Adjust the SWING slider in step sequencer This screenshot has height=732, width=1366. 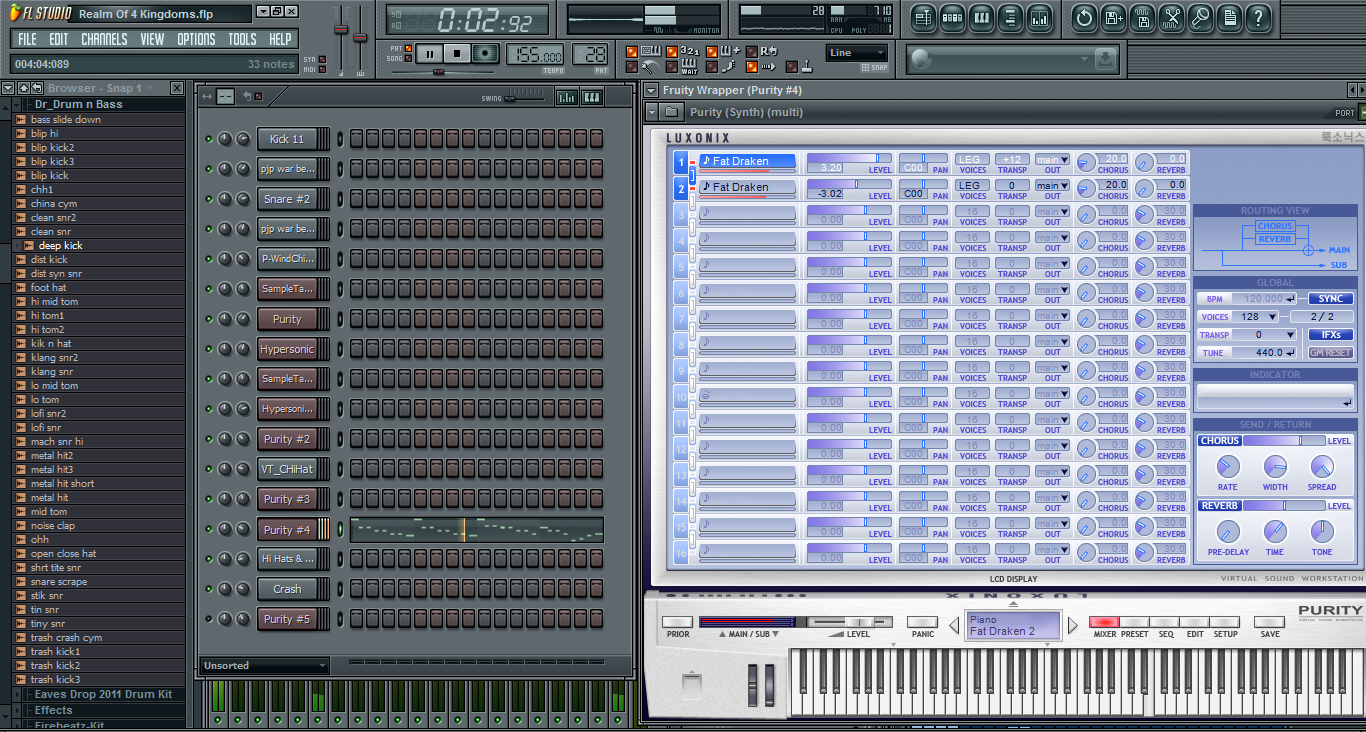click(x=525, y=98)
